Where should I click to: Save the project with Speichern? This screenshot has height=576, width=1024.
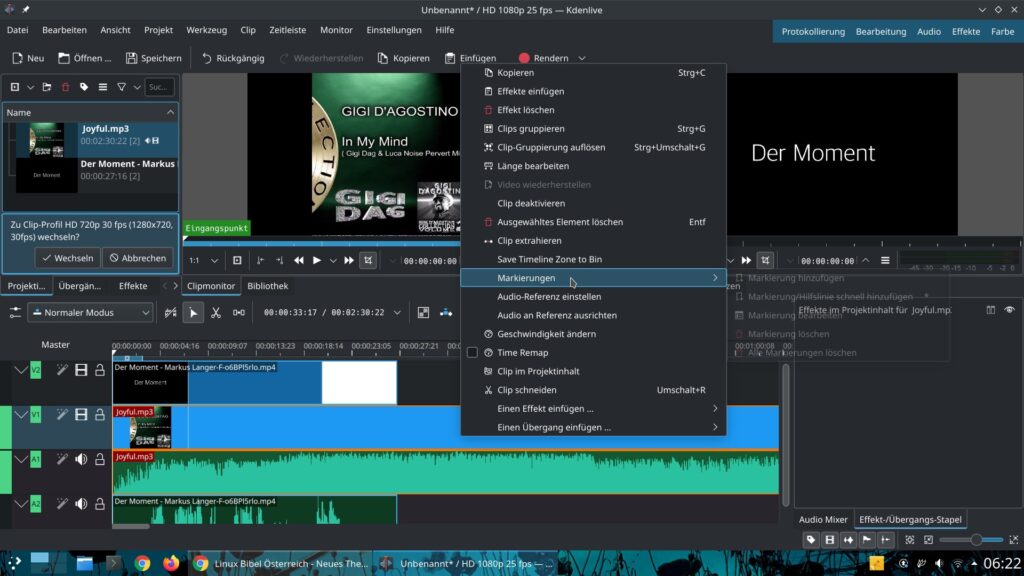[153, 58]
